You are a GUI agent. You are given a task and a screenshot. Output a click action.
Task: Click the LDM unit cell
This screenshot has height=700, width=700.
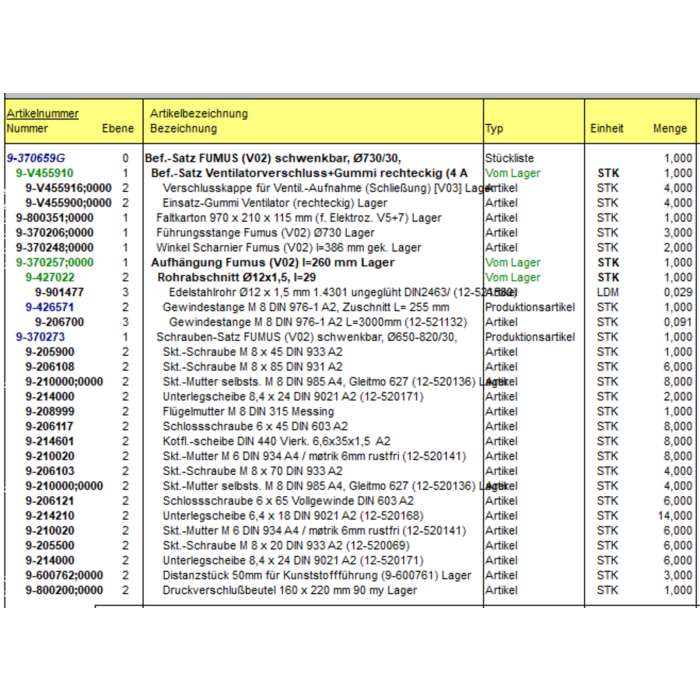[x=608, y=292]
